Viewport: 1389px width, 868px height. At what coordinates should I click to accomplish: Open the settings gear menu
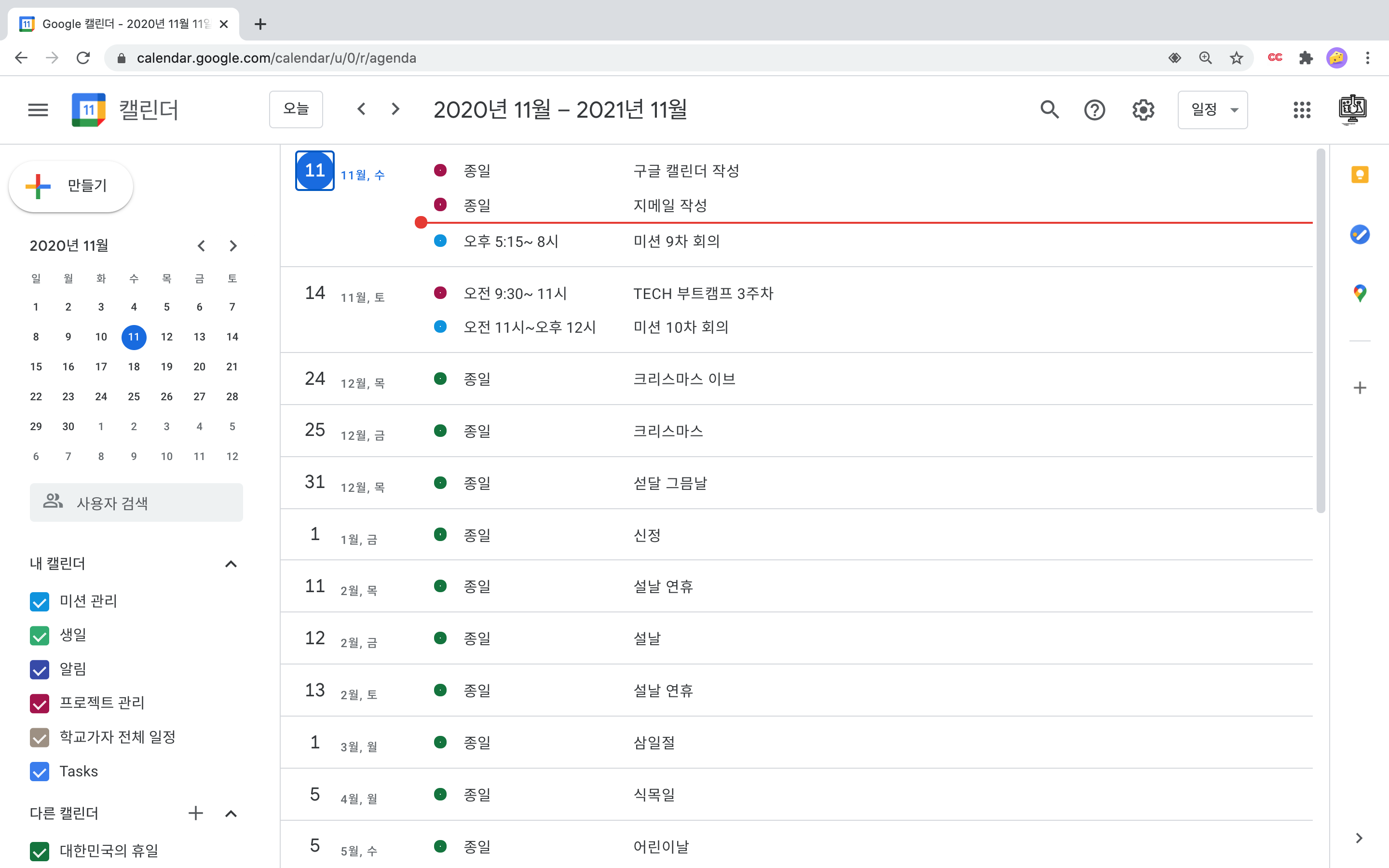coord(1143,109)
